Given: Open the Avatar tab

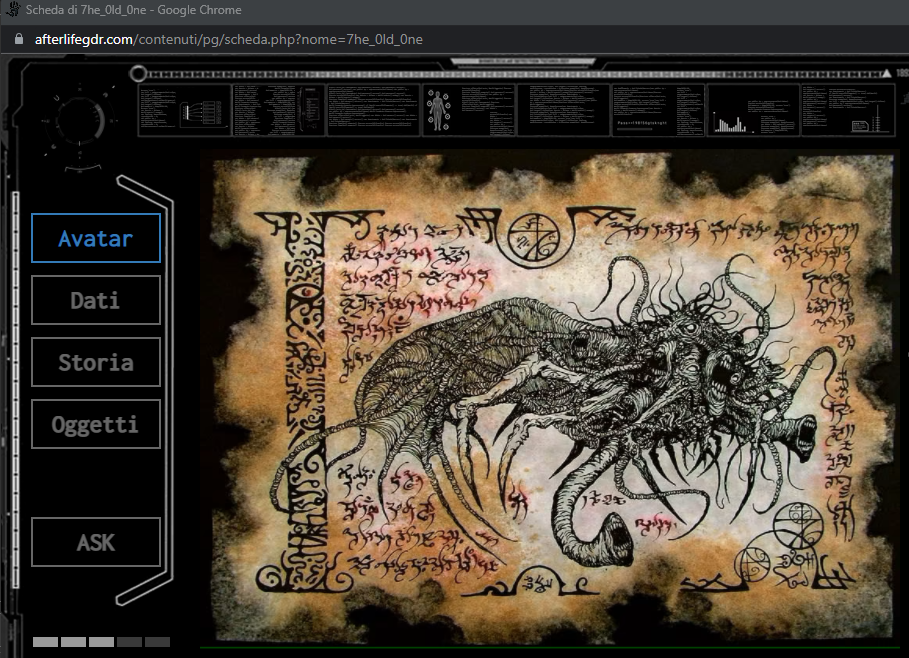Looking at the screenshot, I should click(96, 238).
